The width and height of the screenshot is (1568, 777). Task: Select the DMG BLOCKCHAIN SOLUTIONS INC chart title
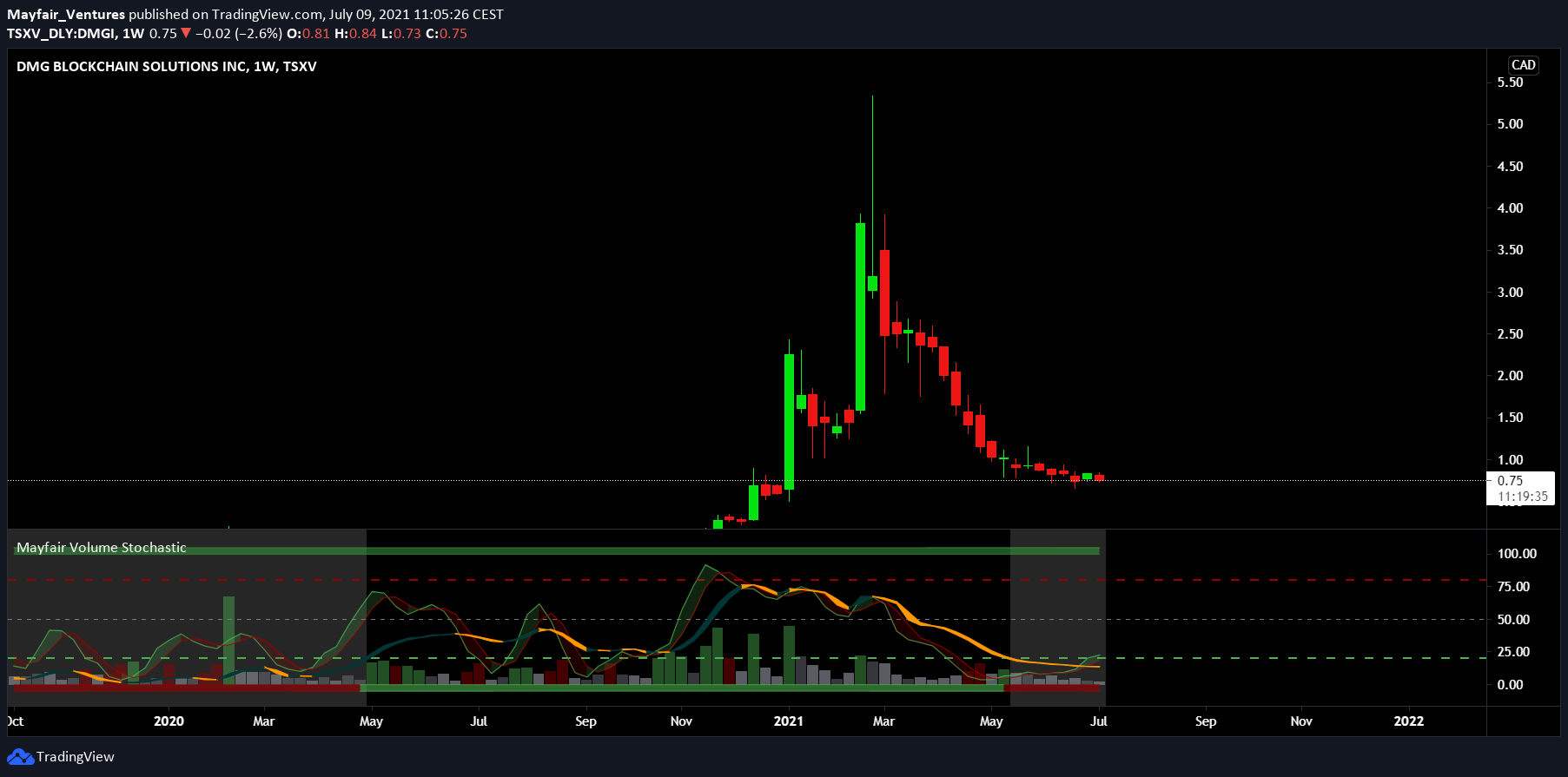(x=132, y=67)
